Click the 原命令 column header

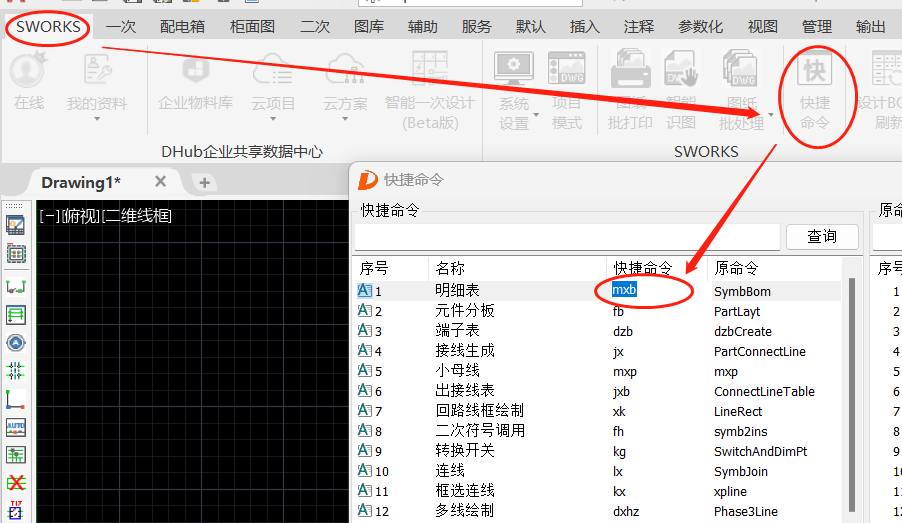pos(736,268)
